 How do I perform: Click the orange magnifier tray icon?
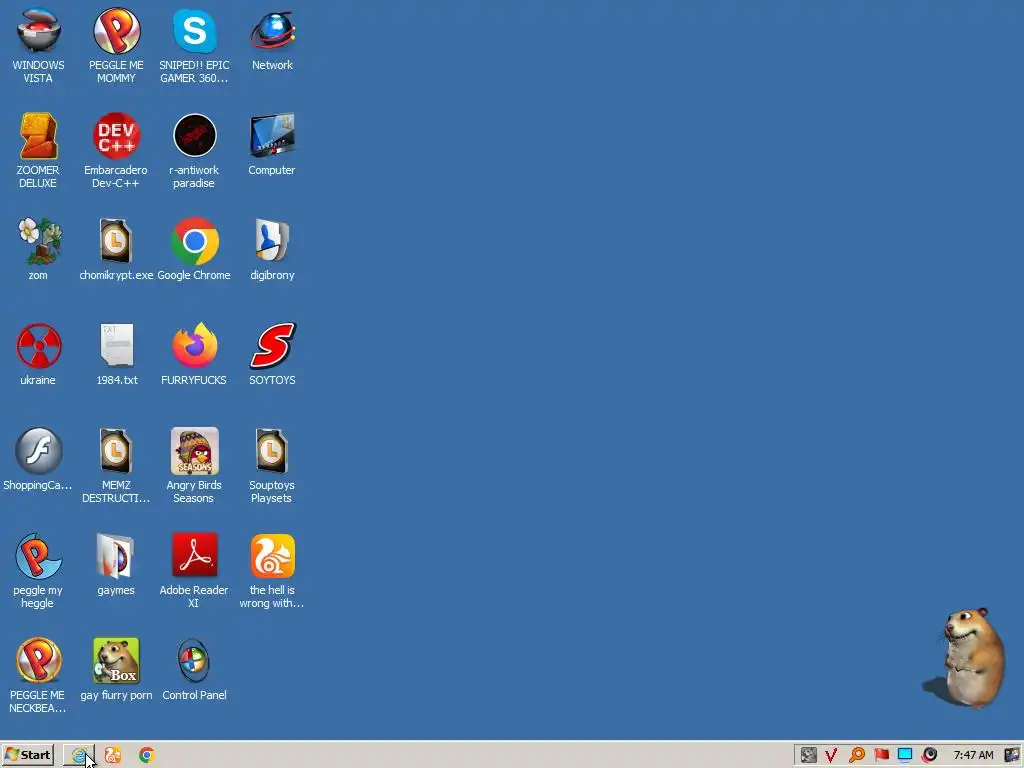pyautogui.click(x=856, y=756)
